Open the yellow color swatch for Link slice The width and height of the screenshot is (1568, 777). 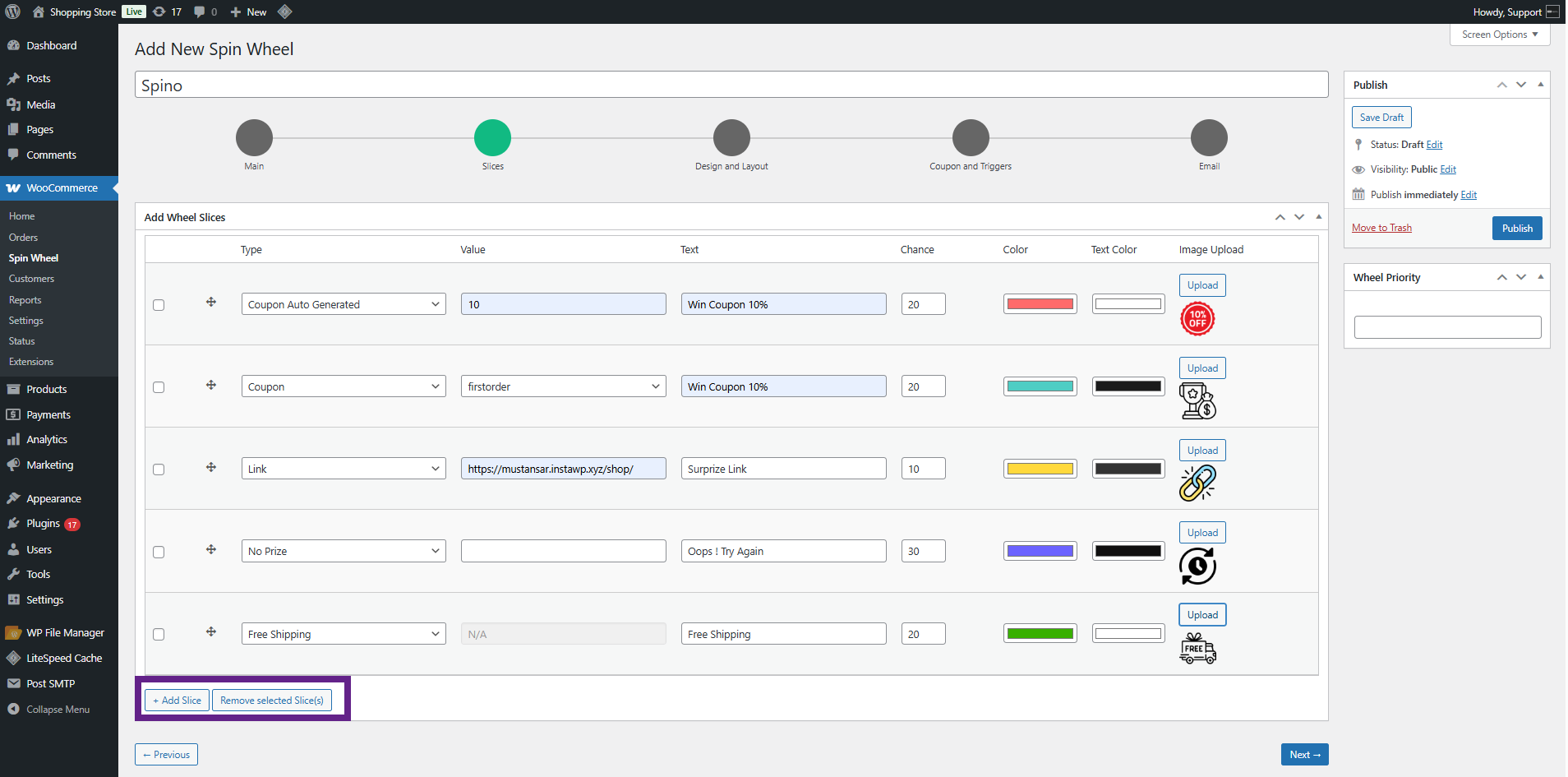pos(1040,469)
